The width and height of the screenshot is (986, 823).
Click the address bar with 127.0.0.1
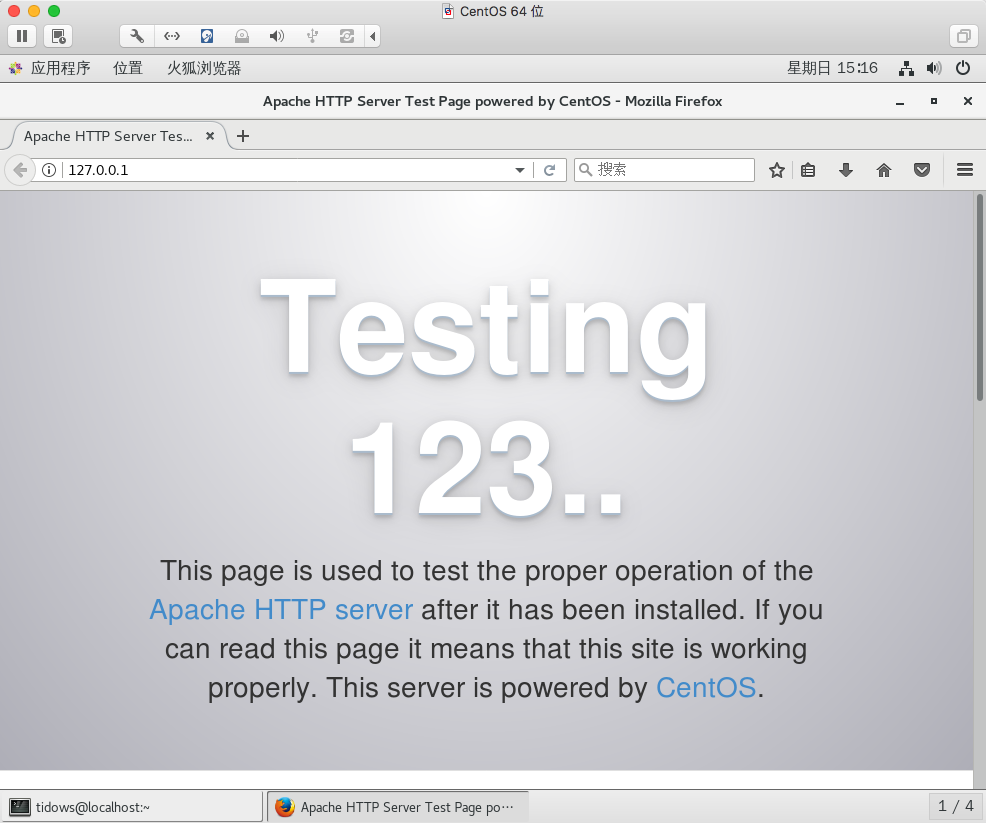click(286, 170)
